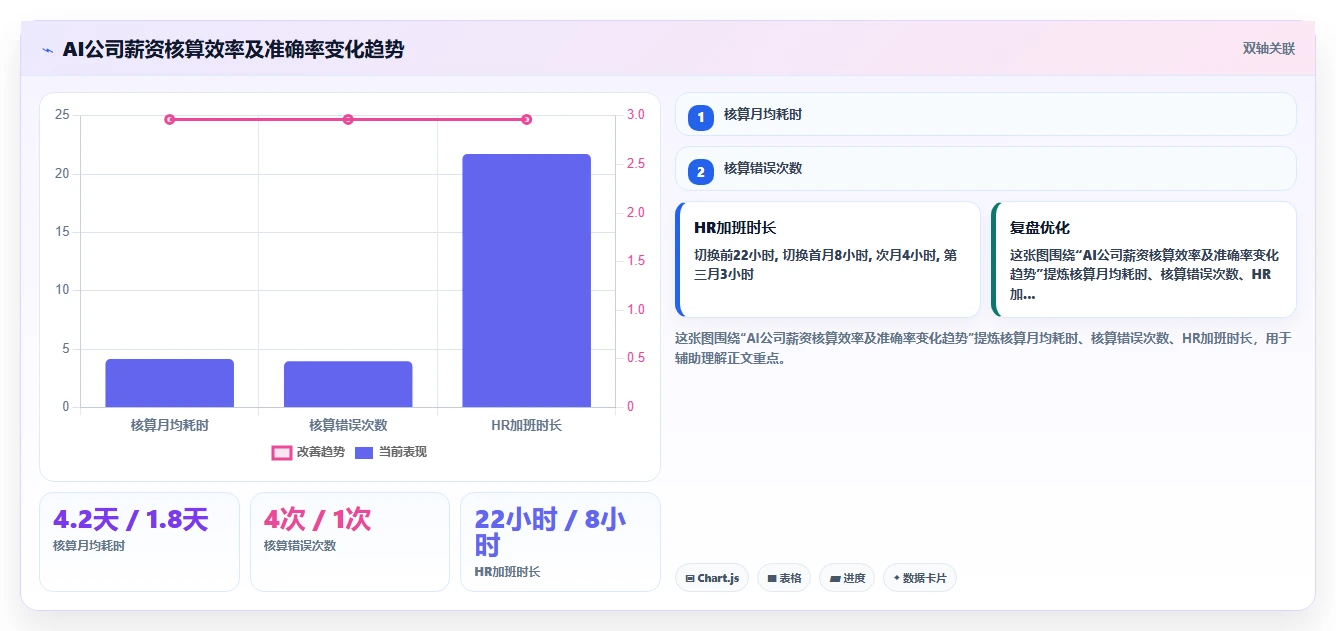Click the 双轴关联 label in the header
The width and height of the screenshot is (1336, 631).
point(1268,49)
